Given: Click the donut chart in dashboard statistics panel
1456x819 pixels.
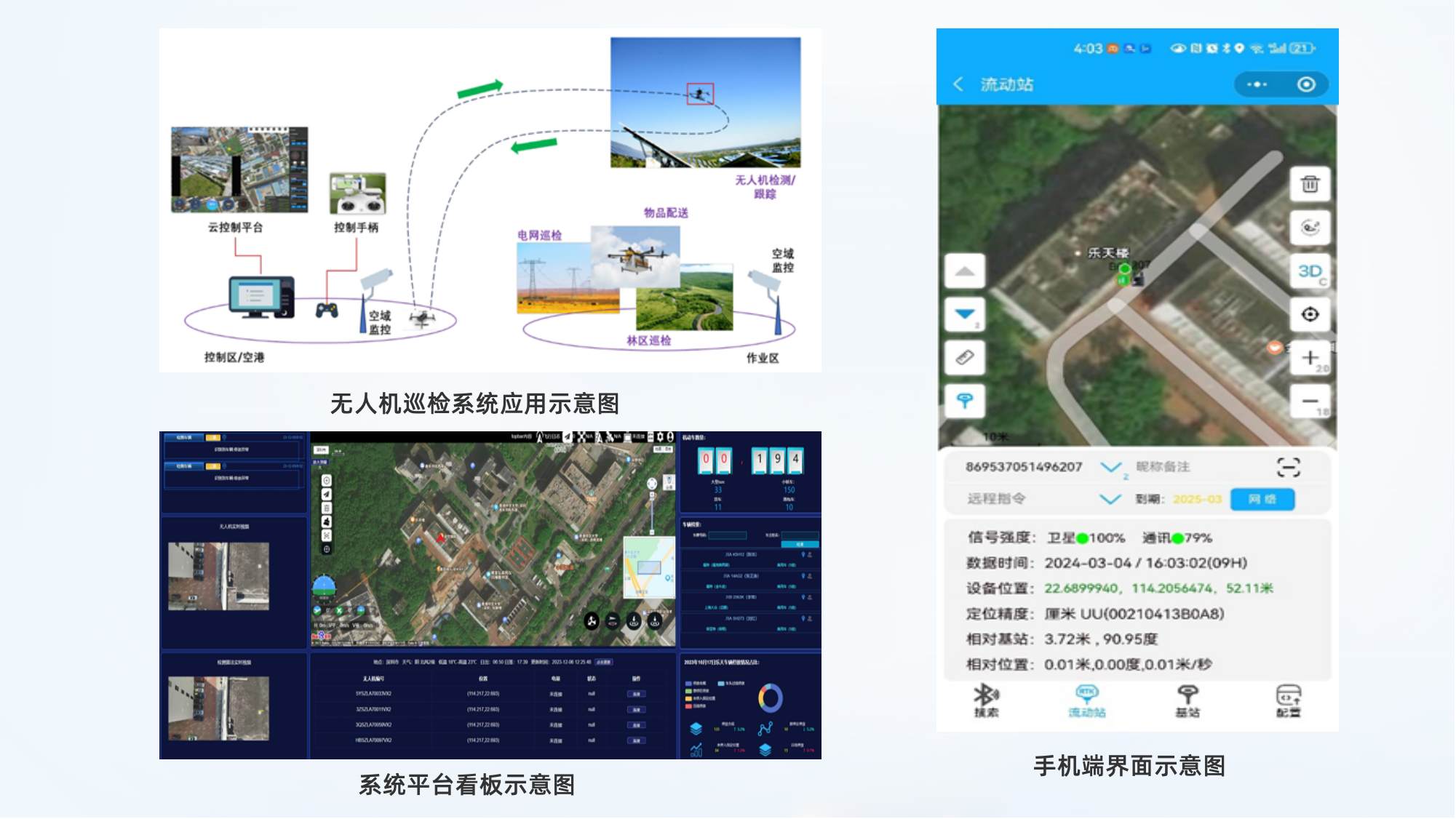Looking at the screenshot, I should click(x=770, y=698).
